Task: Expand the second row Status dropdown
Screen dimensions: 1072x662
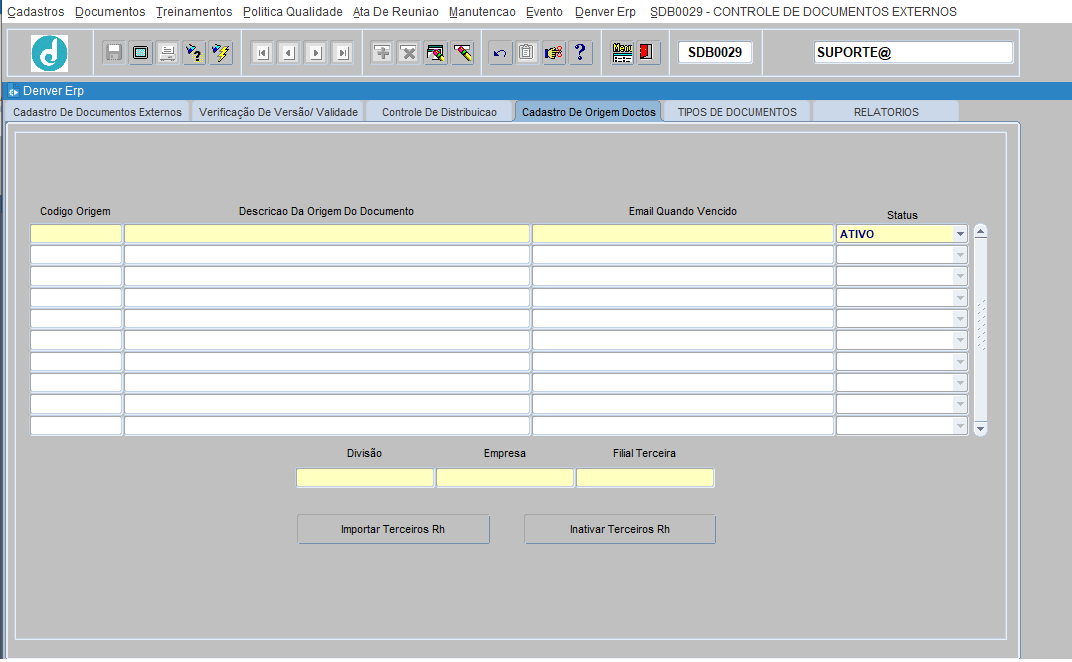Action: pyautogui.click(x=960, y=255)
